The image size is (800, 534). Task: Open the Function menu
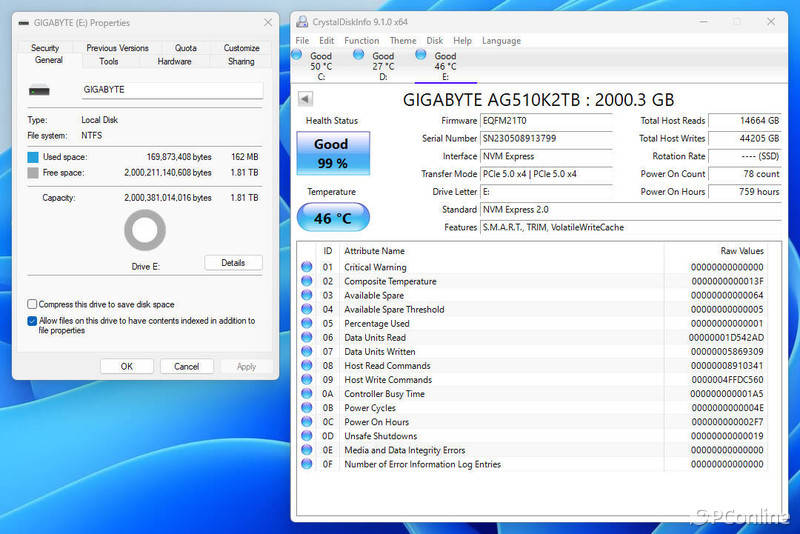tap(361, 41)
